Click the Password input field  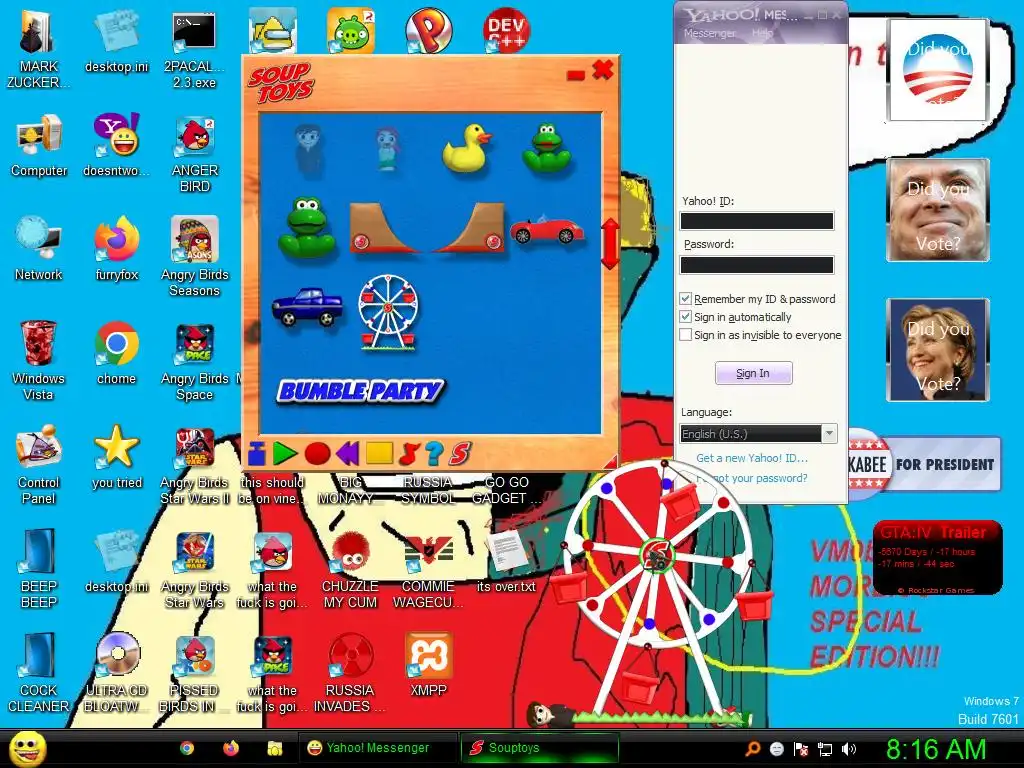click(x=757, y=264)
